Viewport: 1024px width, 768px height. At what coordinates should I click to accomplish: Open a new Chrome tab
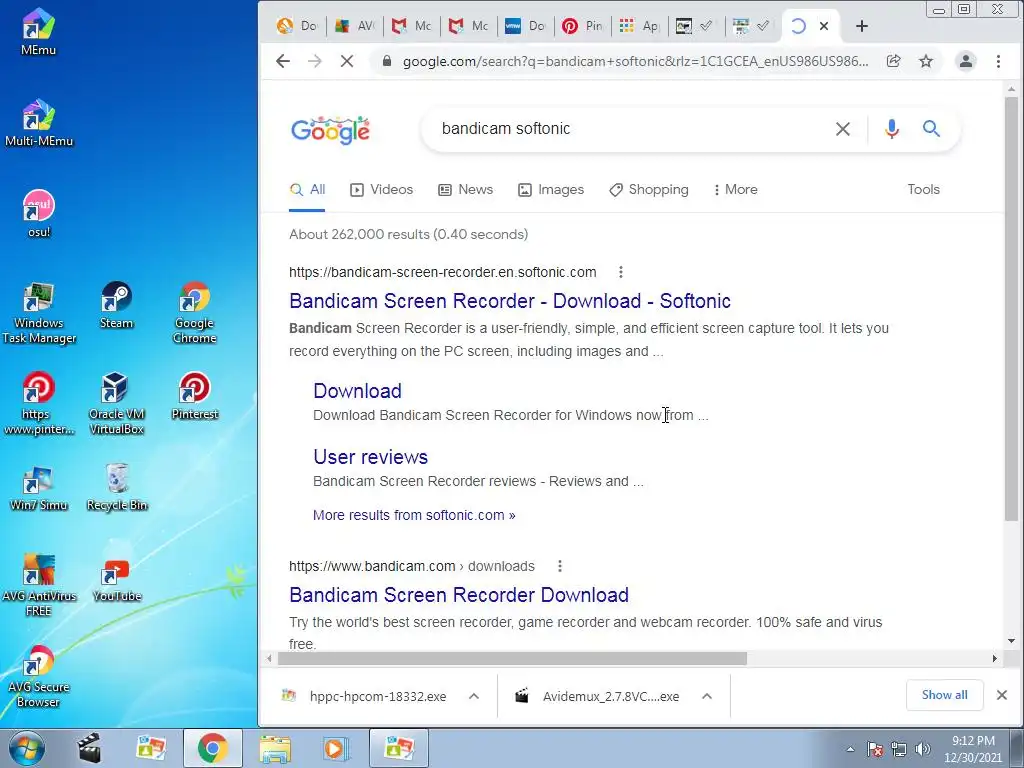(861, 26)
